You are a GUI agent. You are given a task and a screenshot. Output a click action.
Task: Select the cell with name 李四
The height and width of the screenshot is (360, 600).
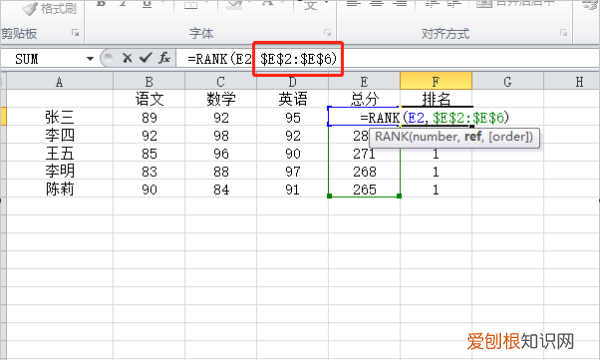(x=60, y=135)
